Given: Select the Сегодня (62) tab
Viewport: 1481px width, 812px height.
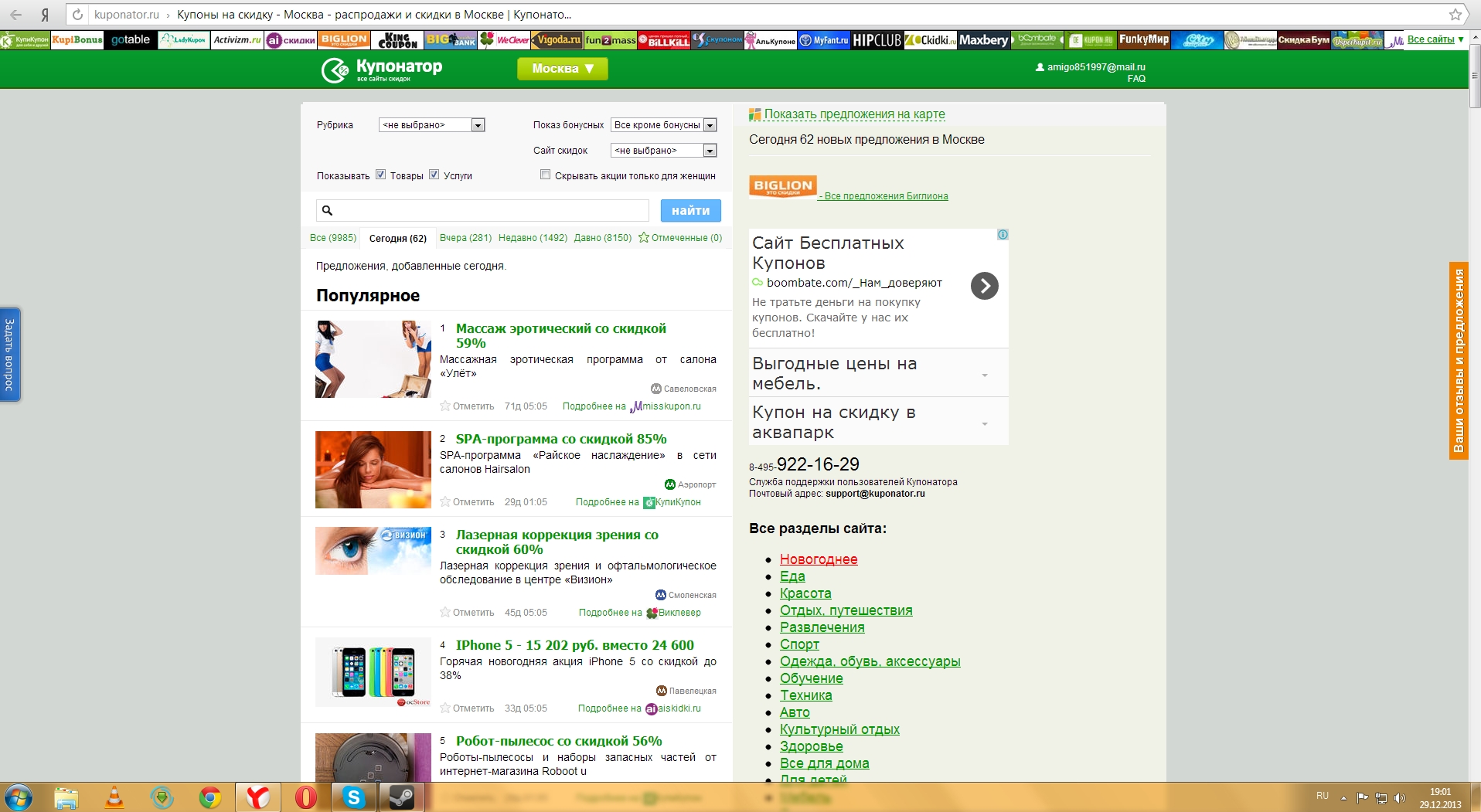Looking at the screenshot, I should [x=398, y=238].
